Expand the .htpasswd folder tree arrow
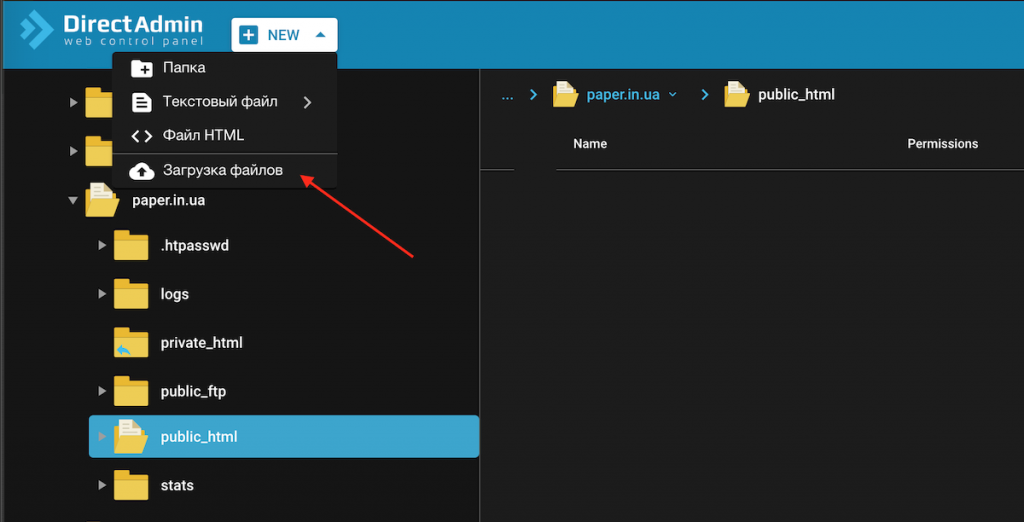This screenshot has width=1024, height=522. tap(102, 245)
